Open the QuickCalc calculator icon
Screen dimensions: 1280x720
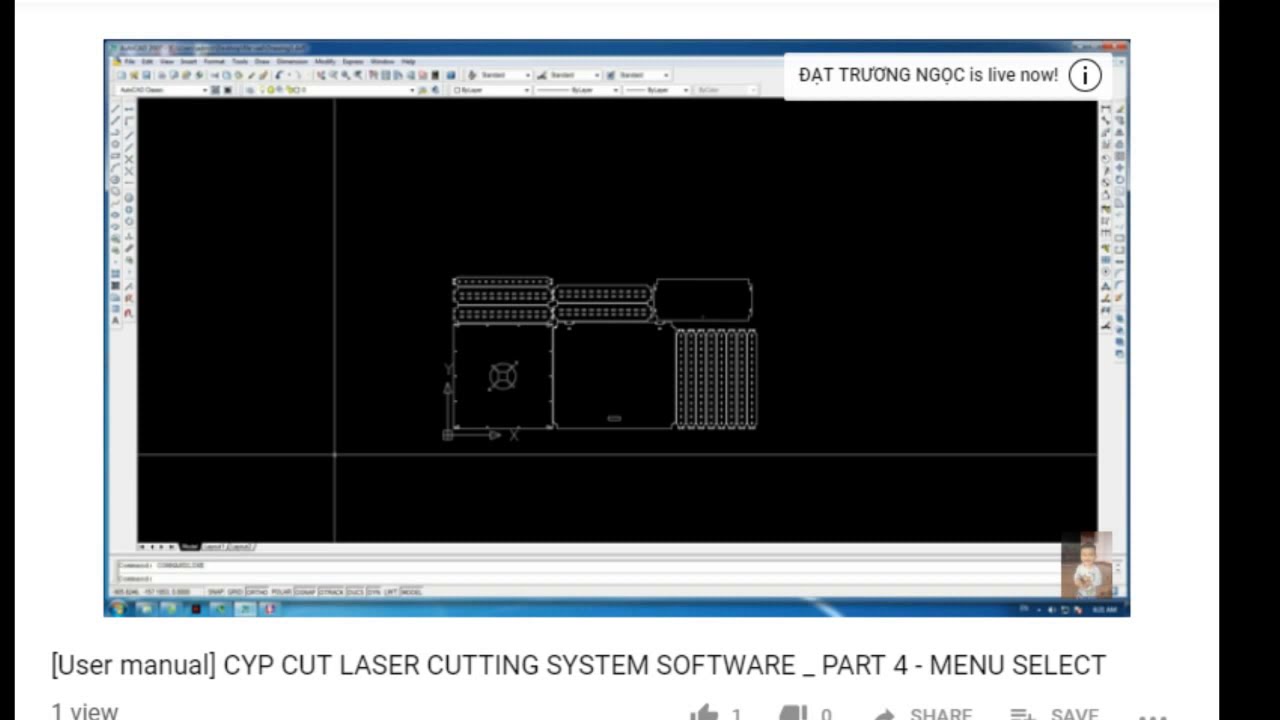point(435,75)
